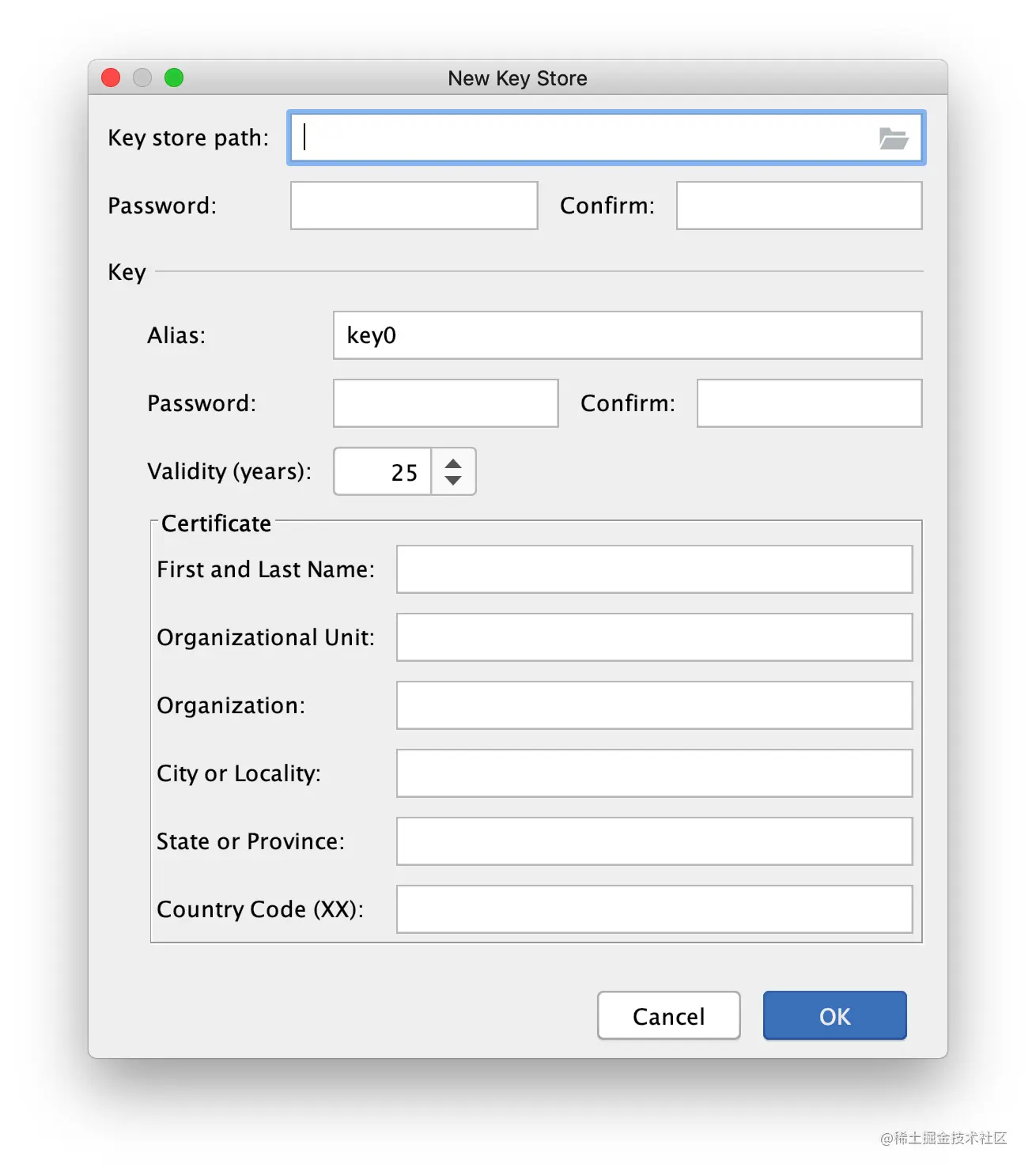Click the green zoom window button
The image size is (1036, 1175).
pos(174,77)
